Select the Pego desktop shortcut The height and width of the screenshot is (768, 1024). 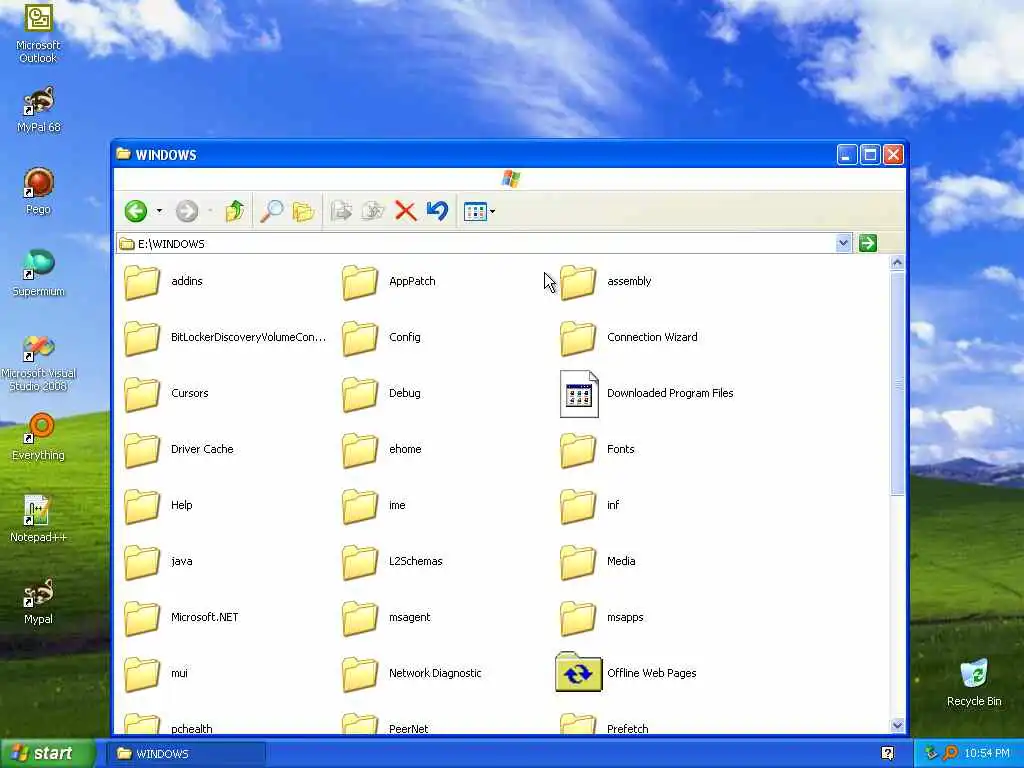click(x=38, y=191)
